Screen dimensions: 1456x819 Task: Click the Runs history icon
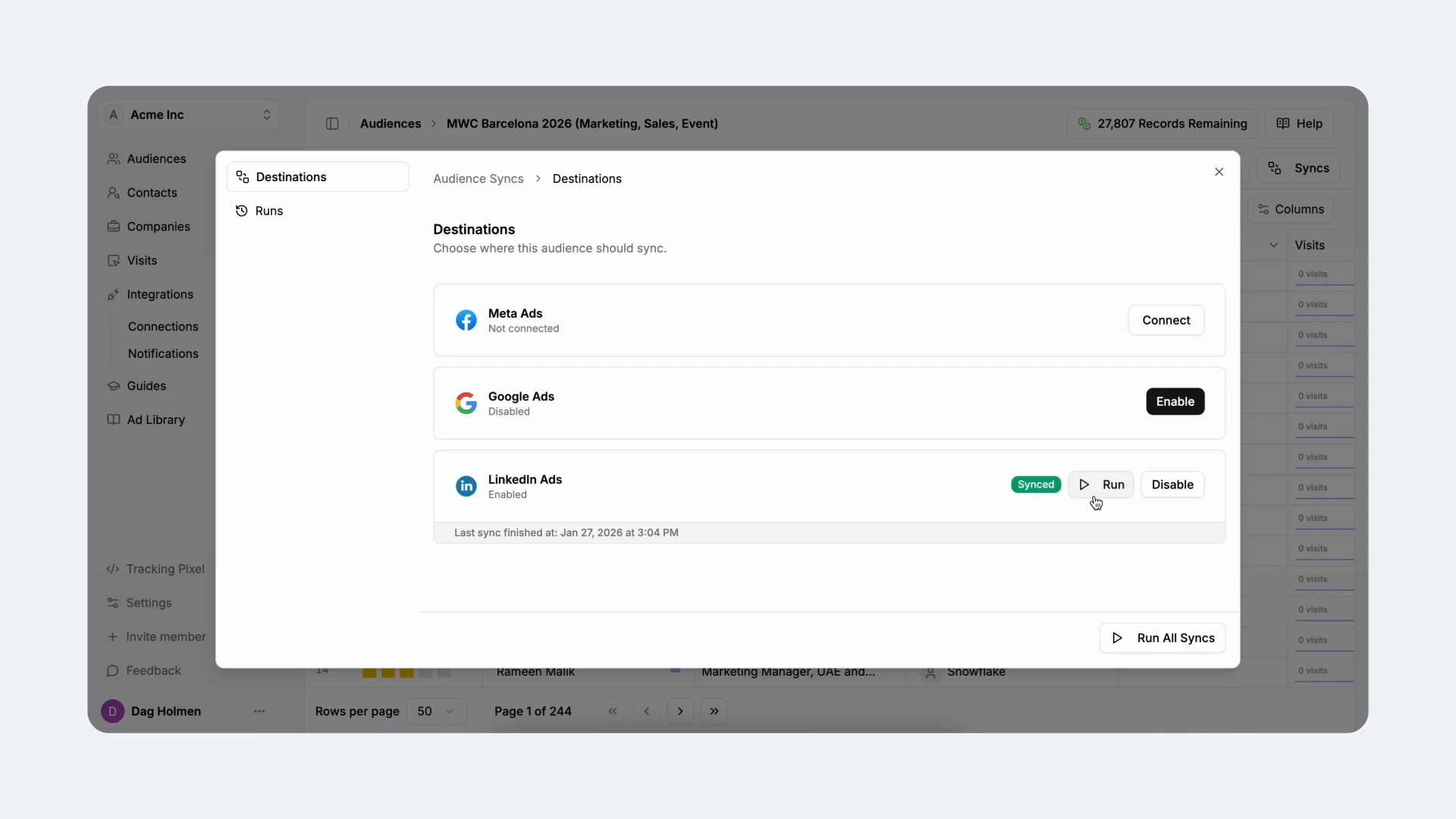click(241, 211)
